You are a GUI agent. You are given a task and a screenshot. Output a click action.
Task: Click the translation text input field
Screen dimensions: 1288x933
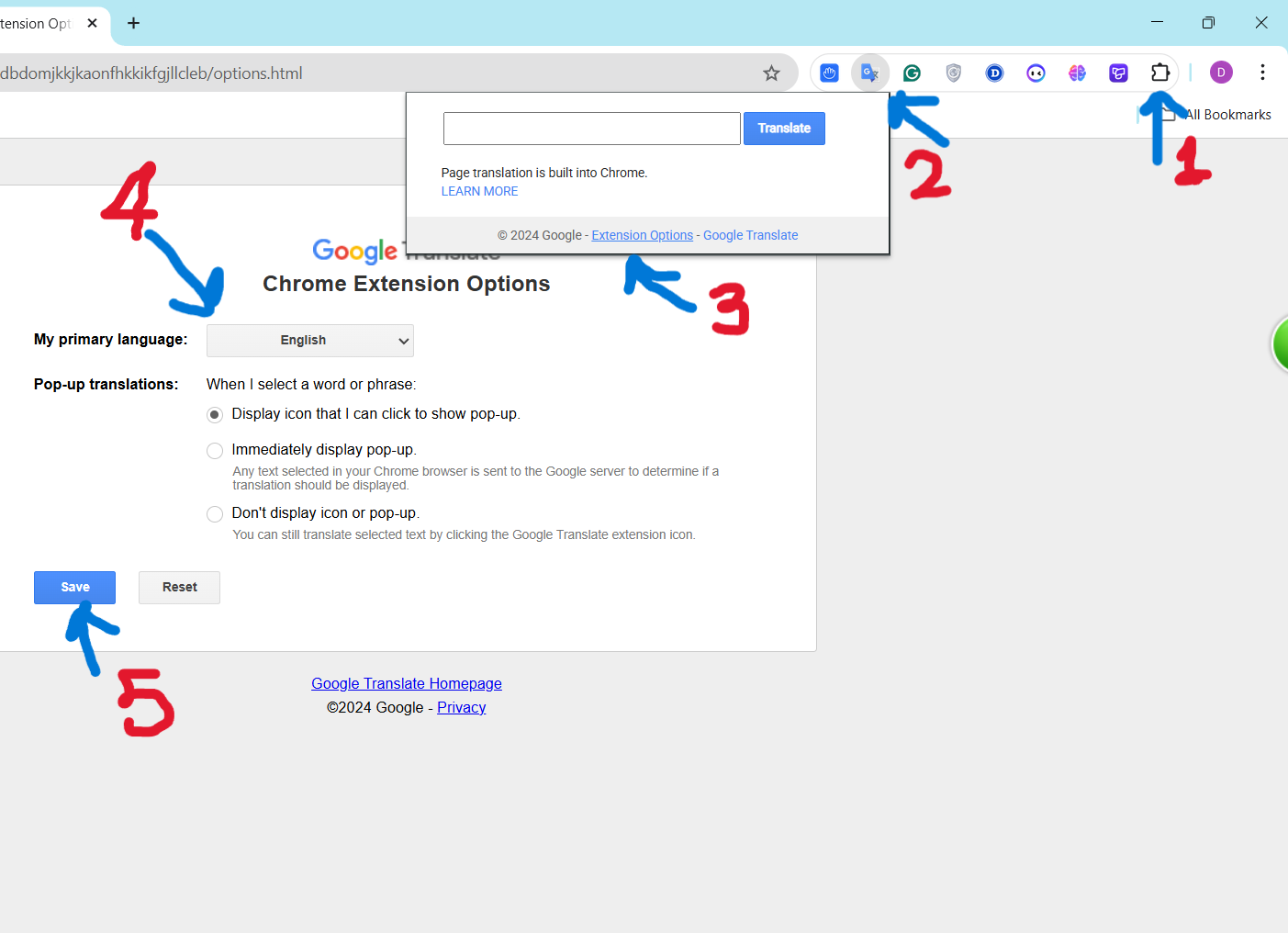(591, 129)
